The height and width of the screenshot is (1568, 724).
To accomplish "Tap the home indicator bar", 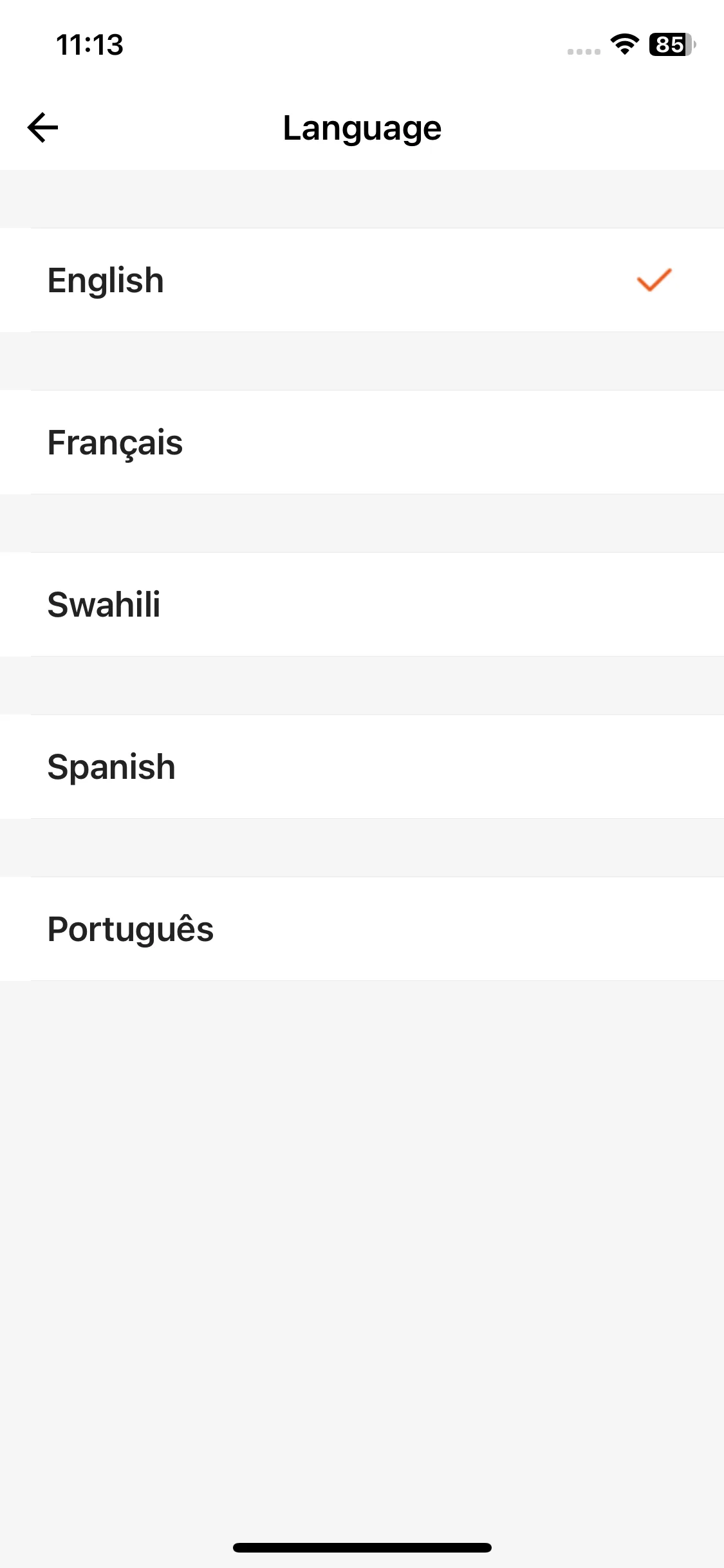I will [362, 1547].
